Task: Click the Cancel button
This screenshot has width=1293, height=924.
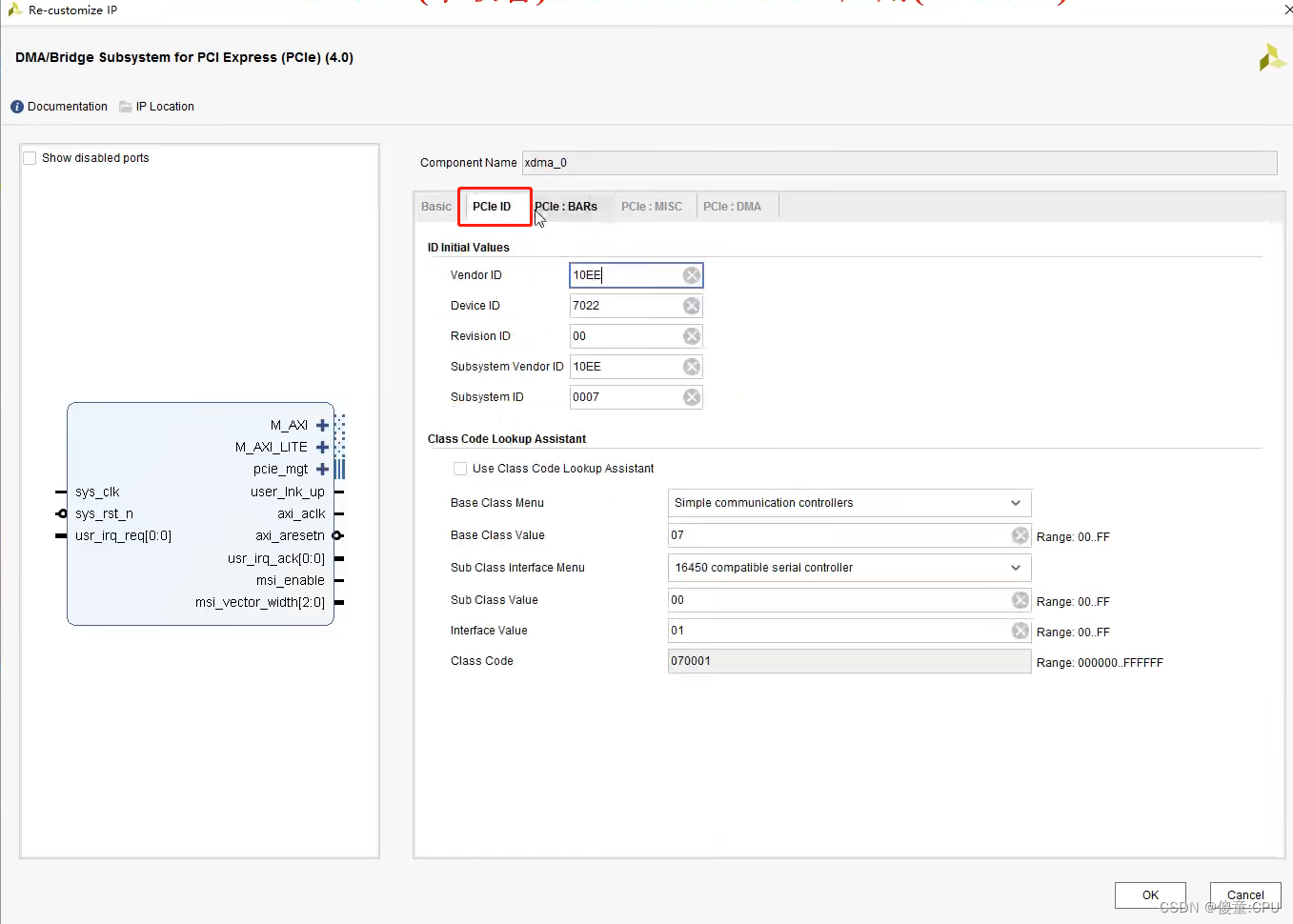Action: click(1245, 895)
